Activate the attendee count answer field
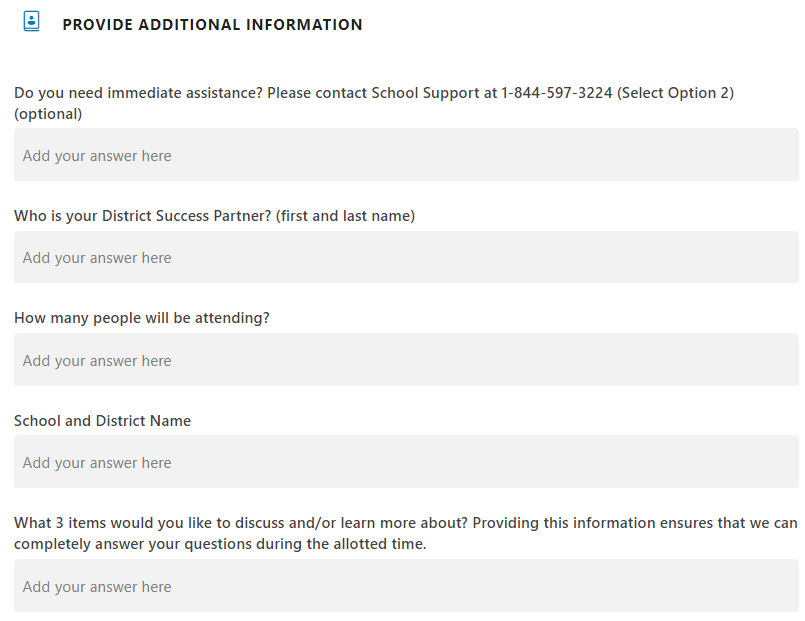The width and height of the screenshot is (805, 621). click(x=406, y=360)
